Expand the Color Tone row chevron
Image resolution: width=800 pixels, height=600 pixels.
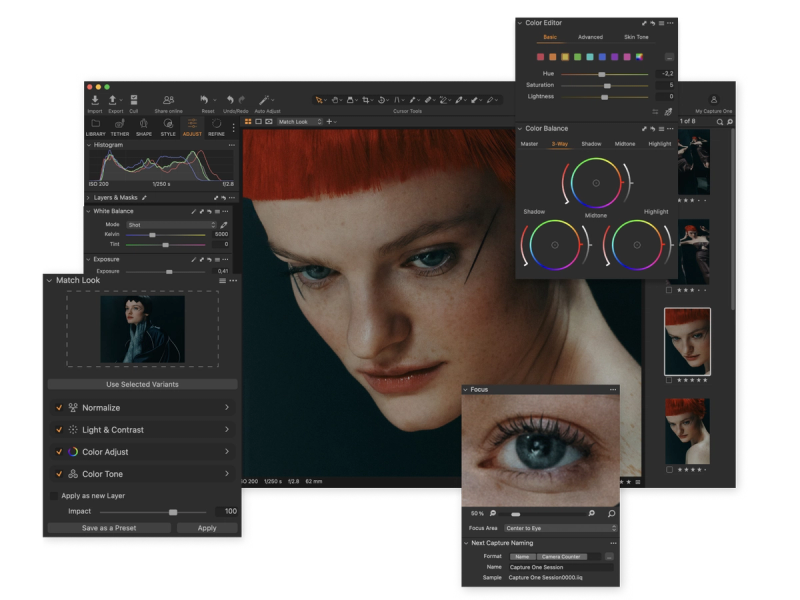coord(227,473)
